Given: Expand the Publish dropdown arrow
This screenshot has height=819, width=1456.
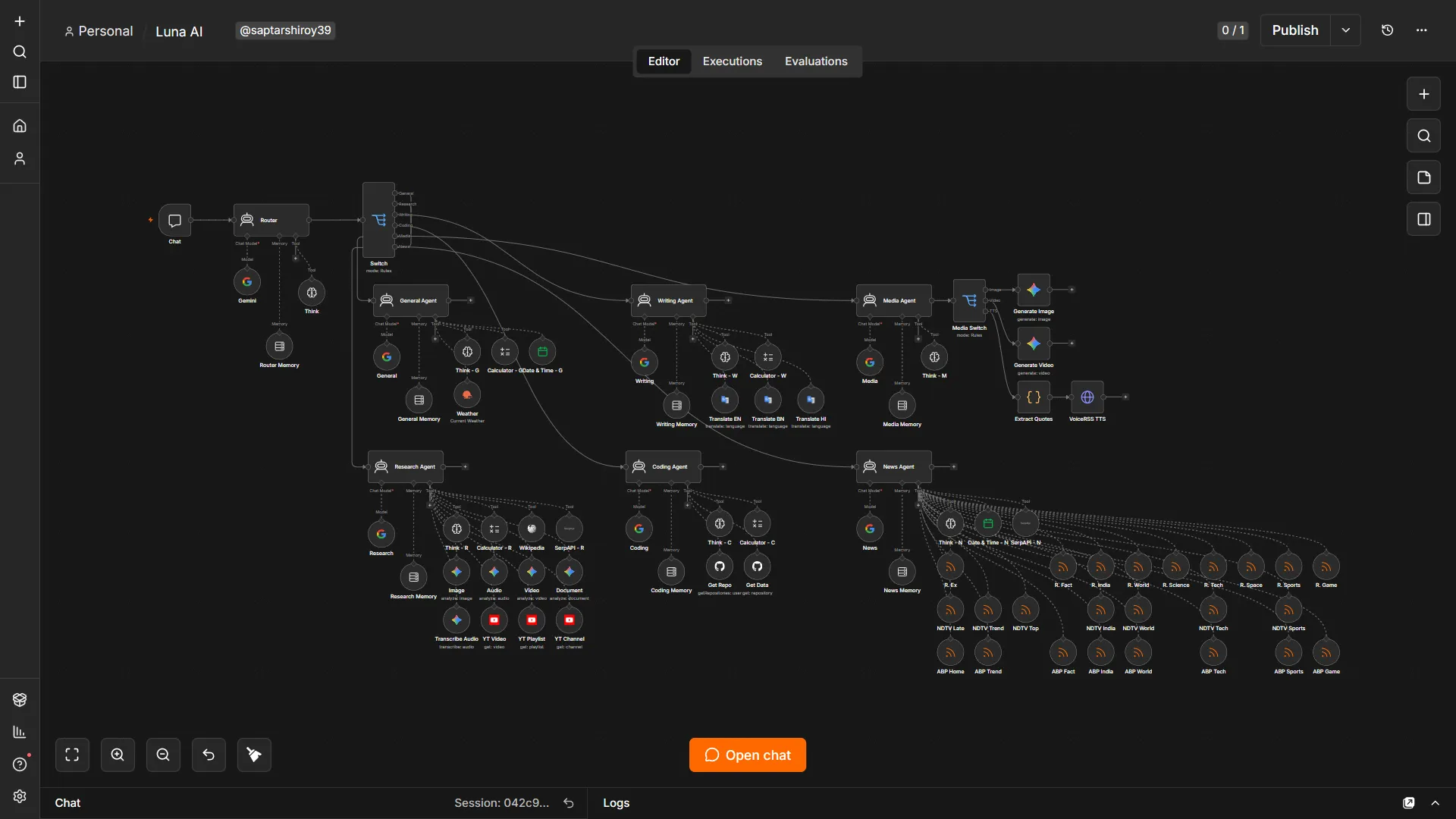Looking at the screenshot, I should (x=1345, y=30).
